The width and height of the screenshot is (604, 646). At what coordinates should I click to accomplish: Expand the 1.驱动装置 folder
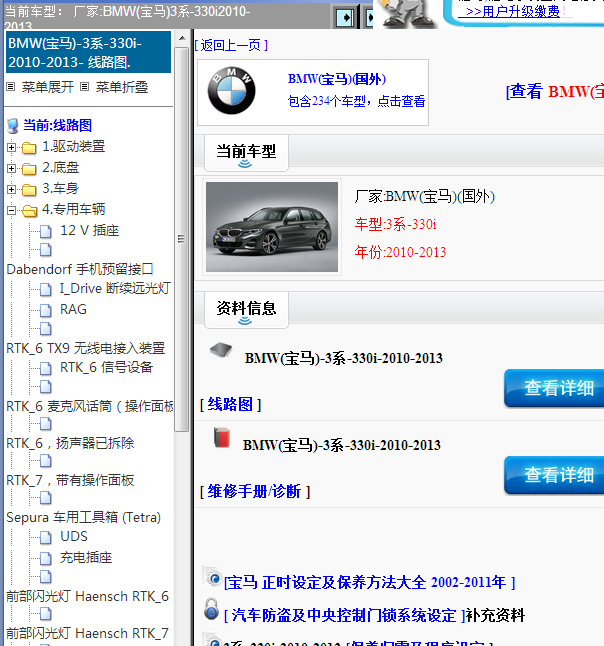click(x=12, y=147)
